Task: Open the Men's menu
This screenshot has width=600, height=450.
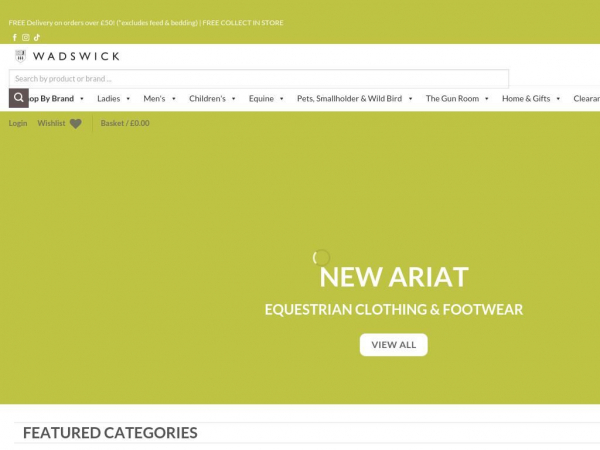Action: pyautogui.click(x=154, y=99)
